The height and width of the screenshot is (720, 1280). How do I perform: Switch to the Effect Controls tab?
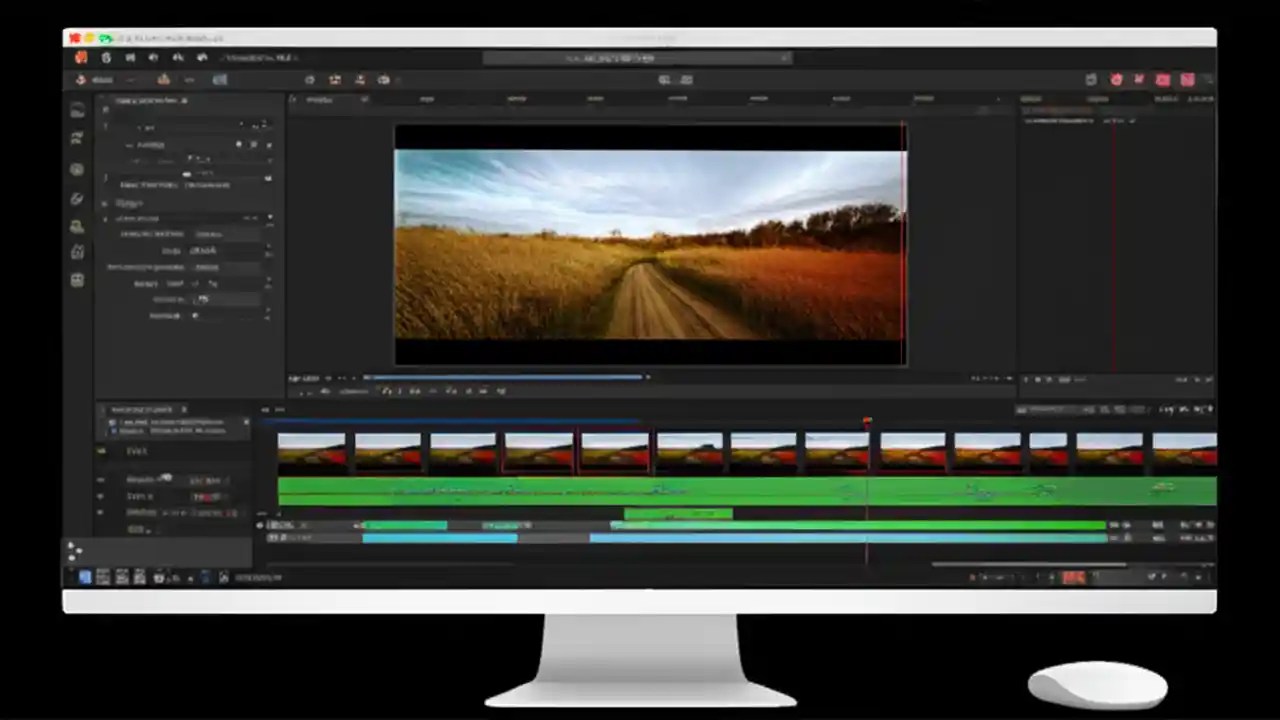(x=150, y=100)
